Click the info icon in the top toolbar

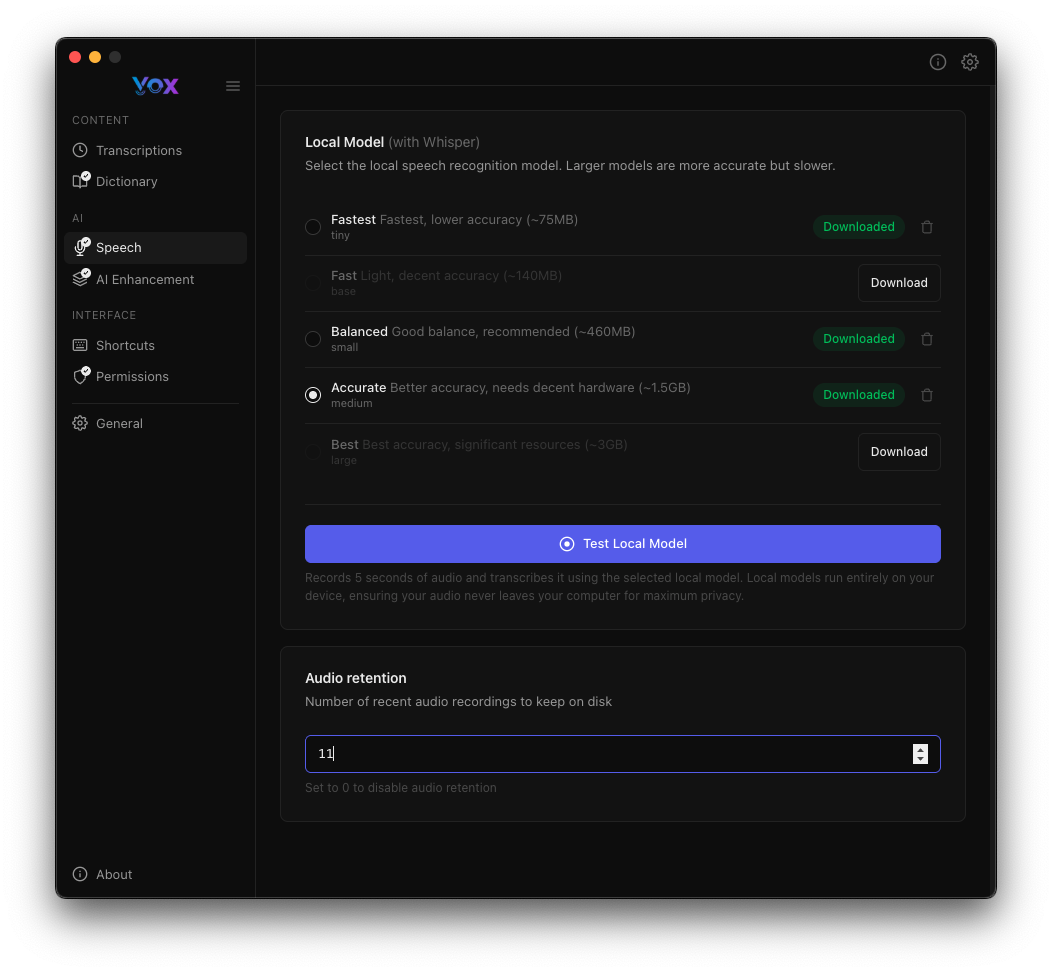tap(938, 62)
